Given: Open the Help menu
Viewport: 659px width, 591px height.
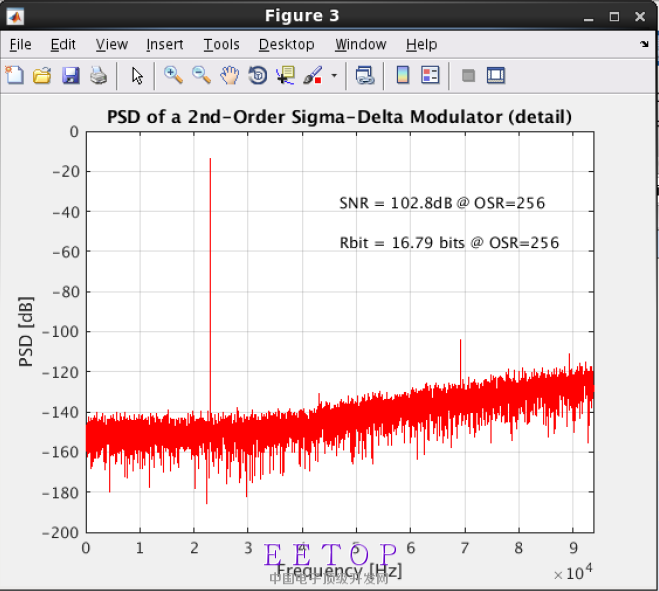Looking at the screenshot, I should (x=422, y=44).
